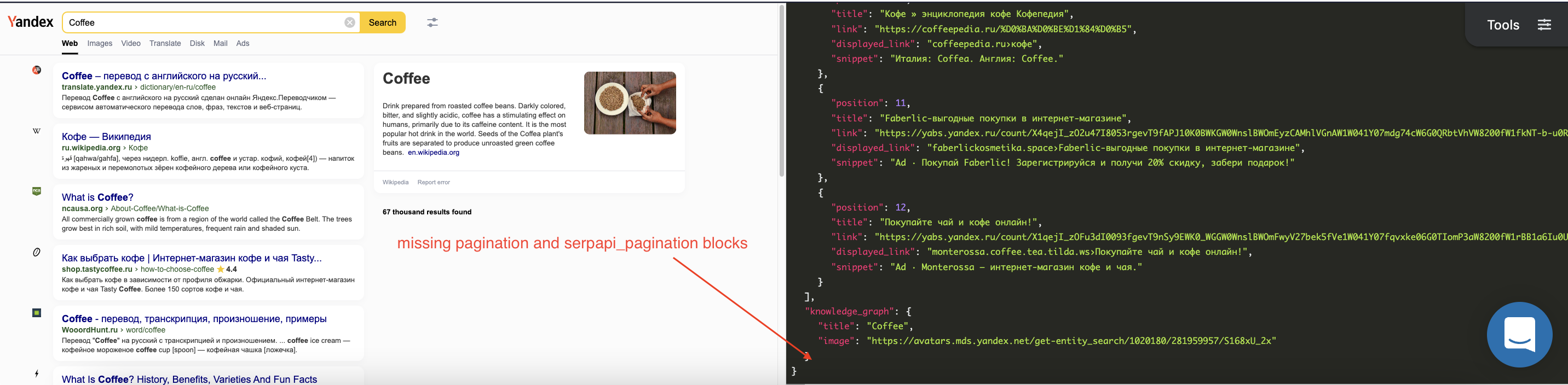The height and width of the screenshot is (385, 1568).
Task: Click the ncausa.org result favicon
Action: (37, 191)
